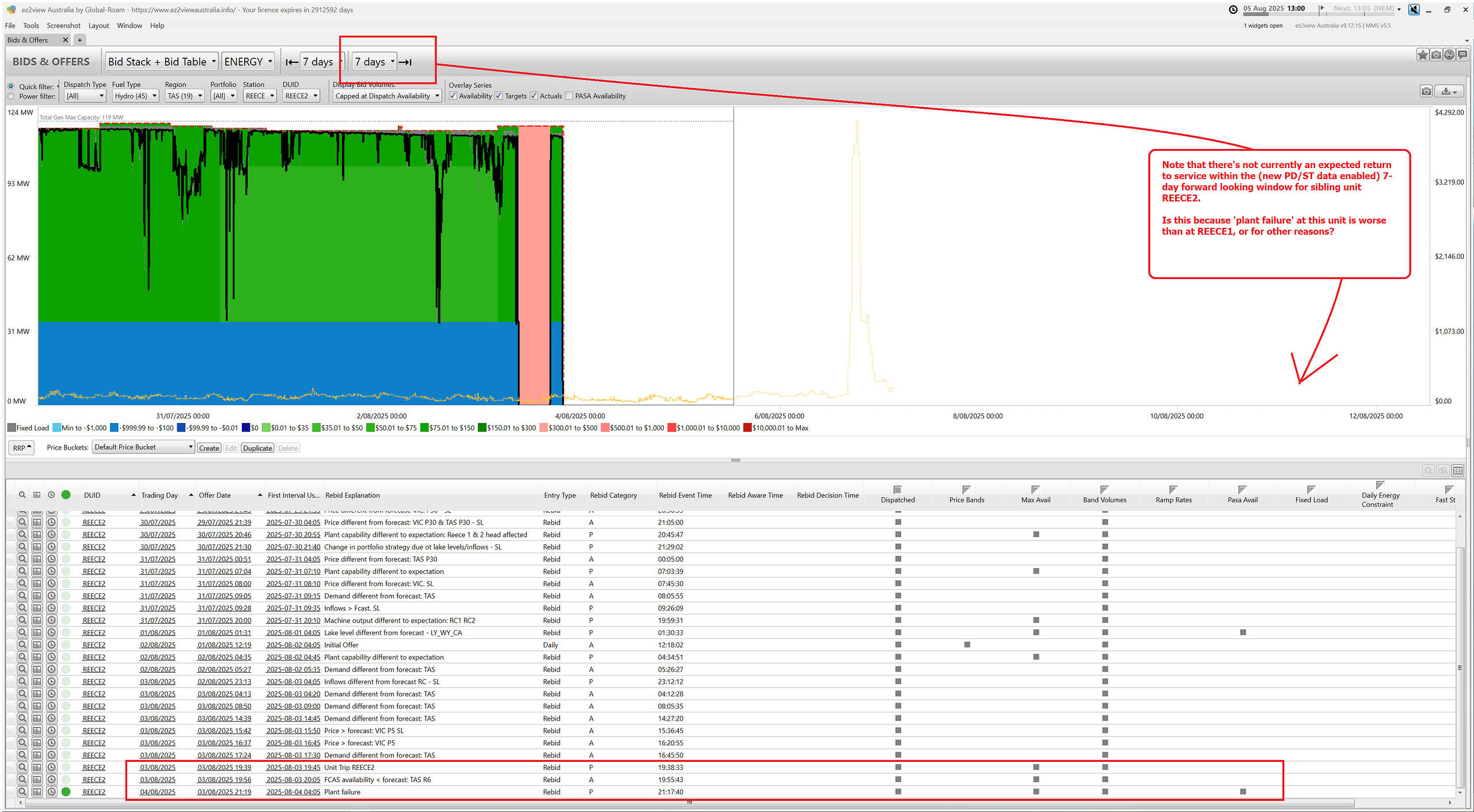Click table icon on the Plant failure row
This screenshot has width=1474, height=812.
37,792
